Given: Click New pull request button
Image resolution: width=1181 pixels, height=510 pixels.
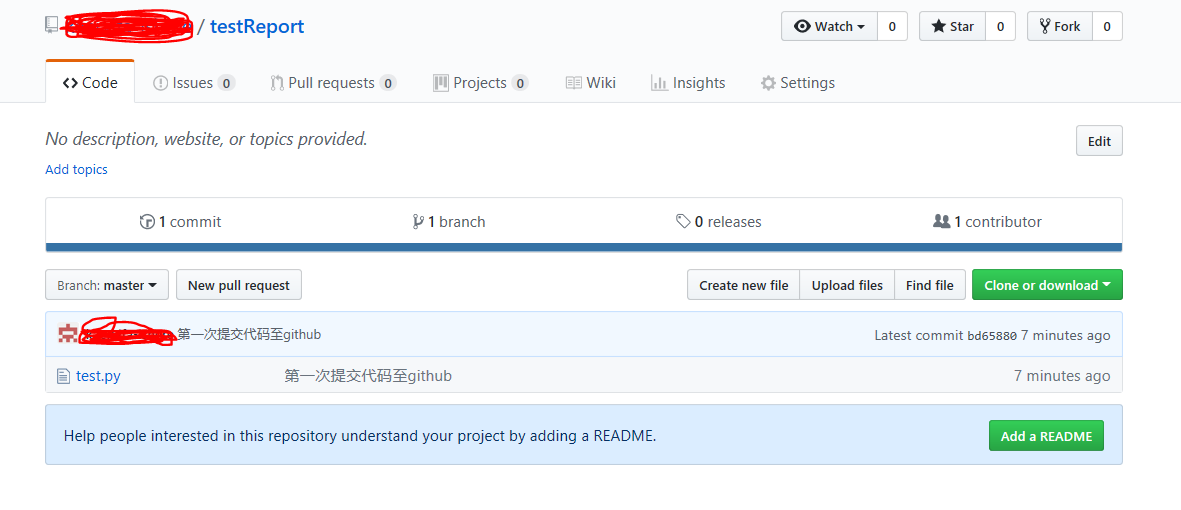Looking at the screenshot, I should point(239,285).
